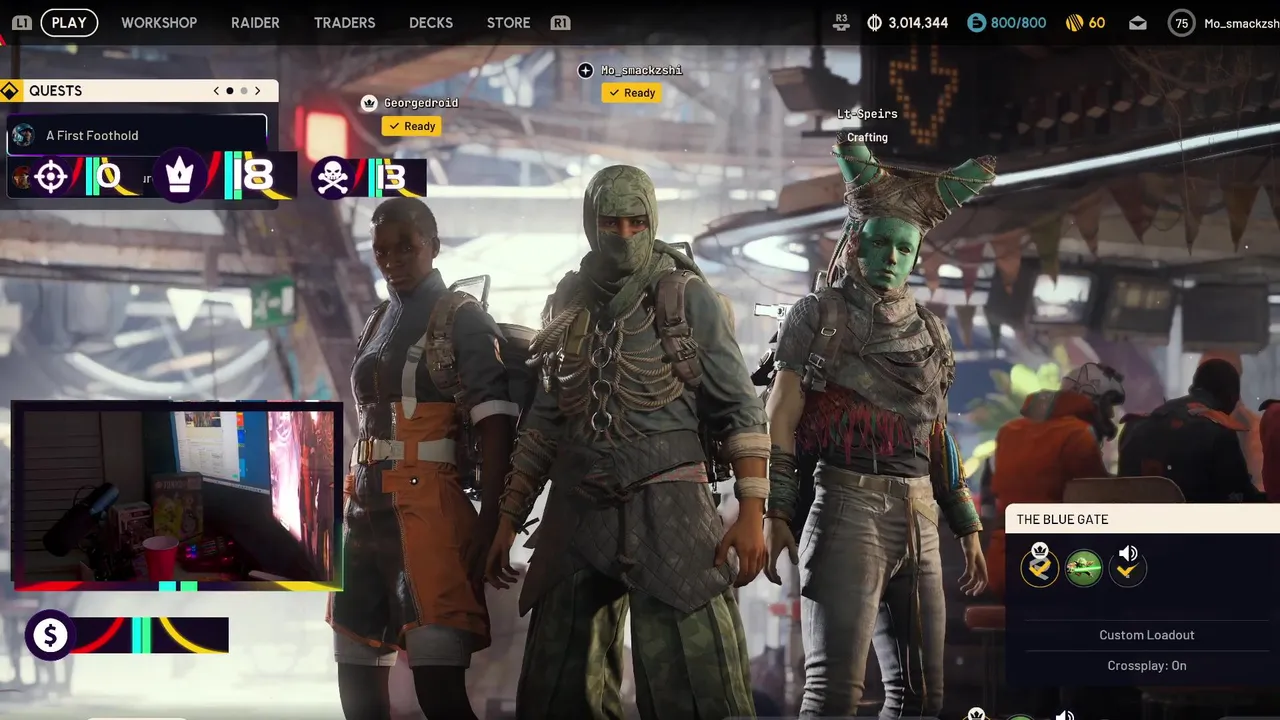Image resolution: width=1280 pixels, height=720 pixels.
Task: Click the Mo_smackzshi nameplate above center raider
Action: coord(641,70)
